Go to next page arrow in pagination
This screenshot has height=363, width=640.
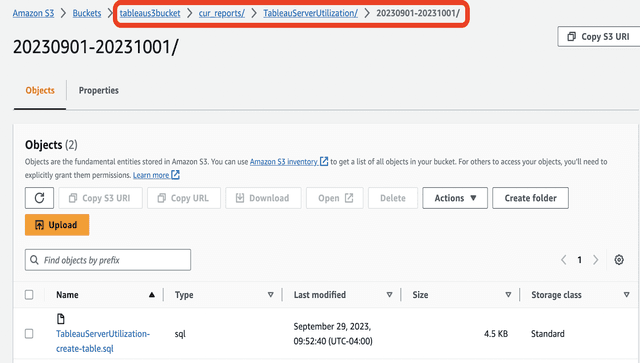point(596,260)
